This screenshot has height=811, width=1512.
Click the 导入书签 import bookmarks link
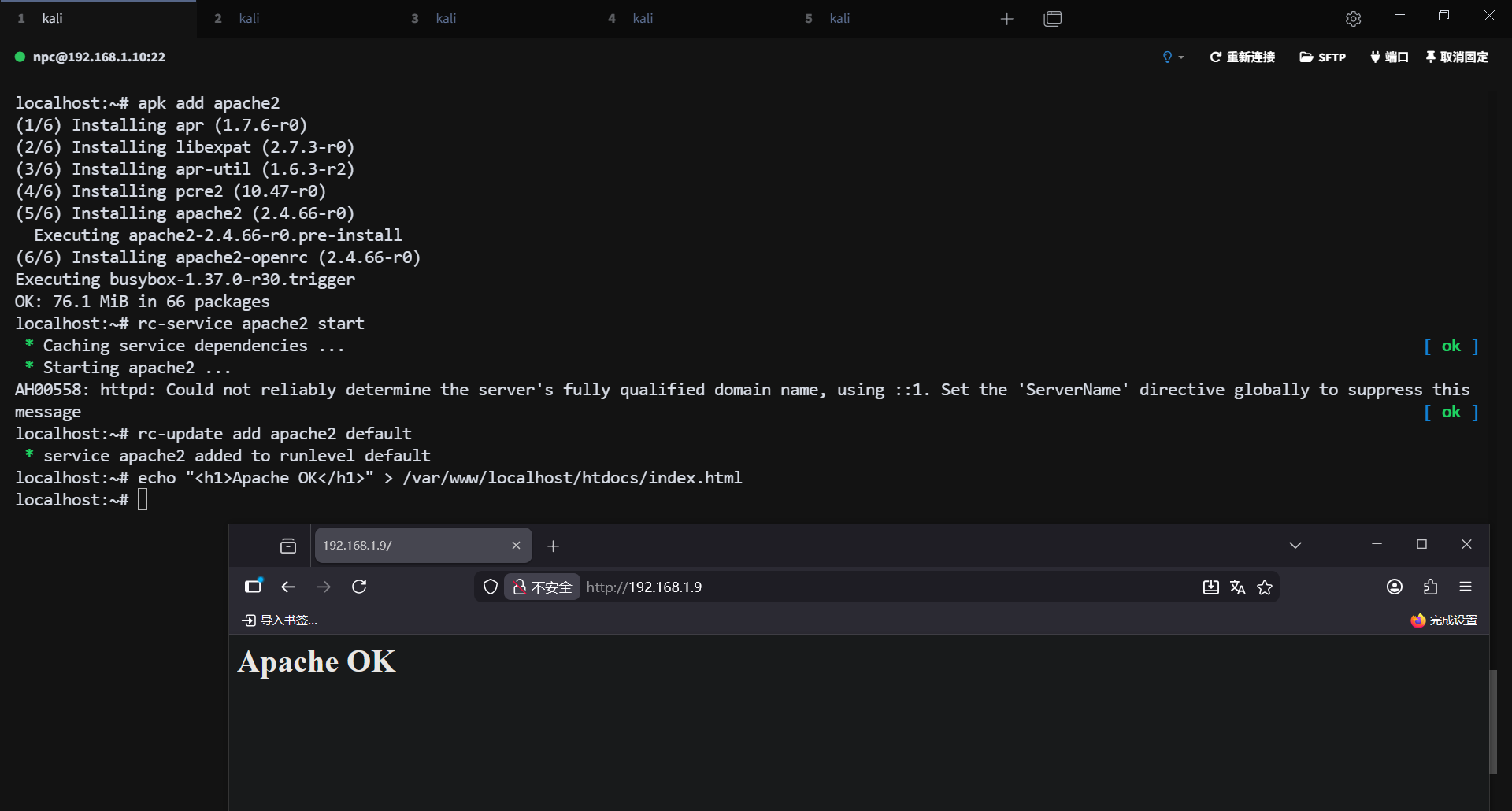tap(280, 620)
